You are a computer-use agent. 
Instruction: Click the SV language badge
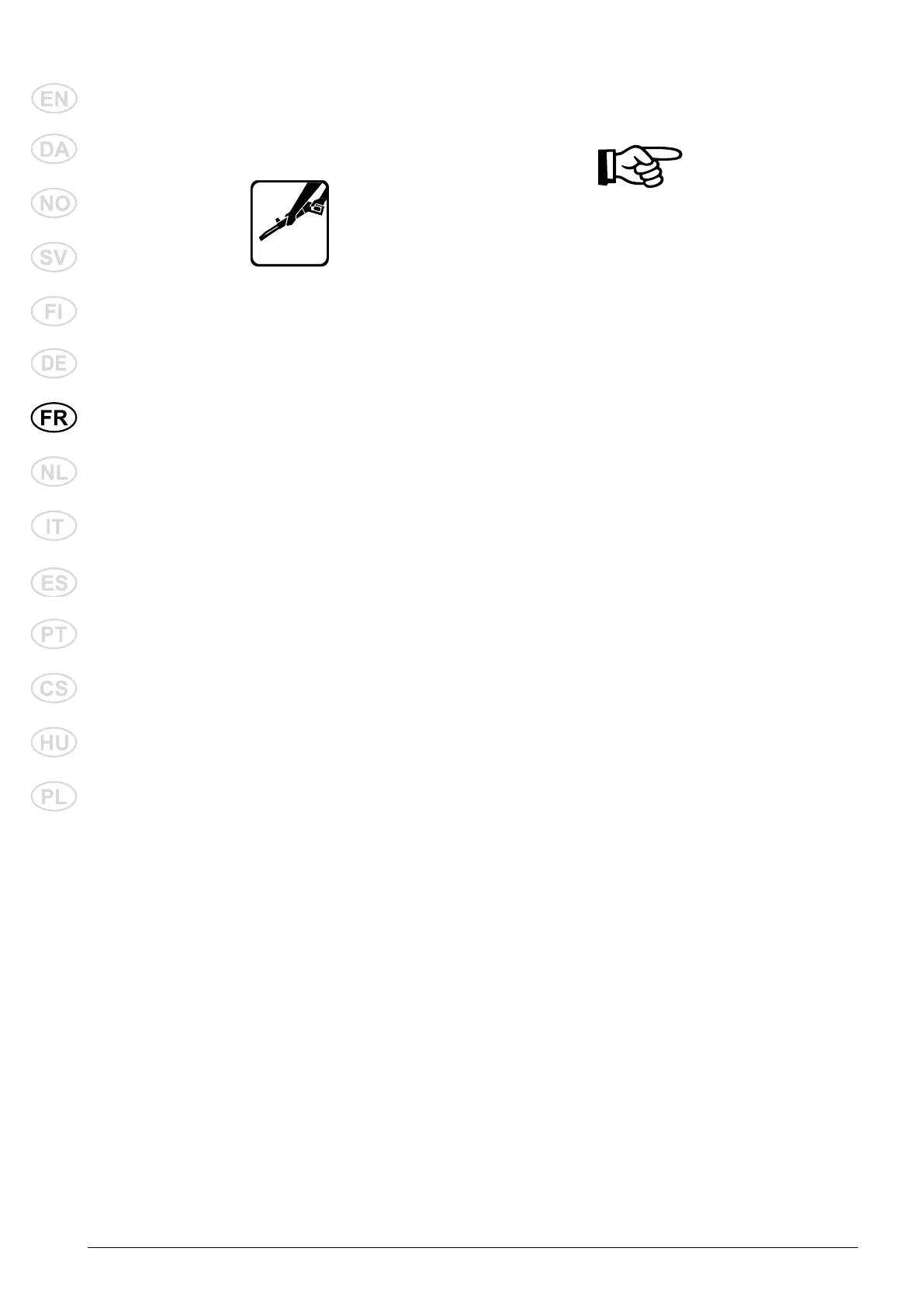pyautogui.click(x=54, y=257)
